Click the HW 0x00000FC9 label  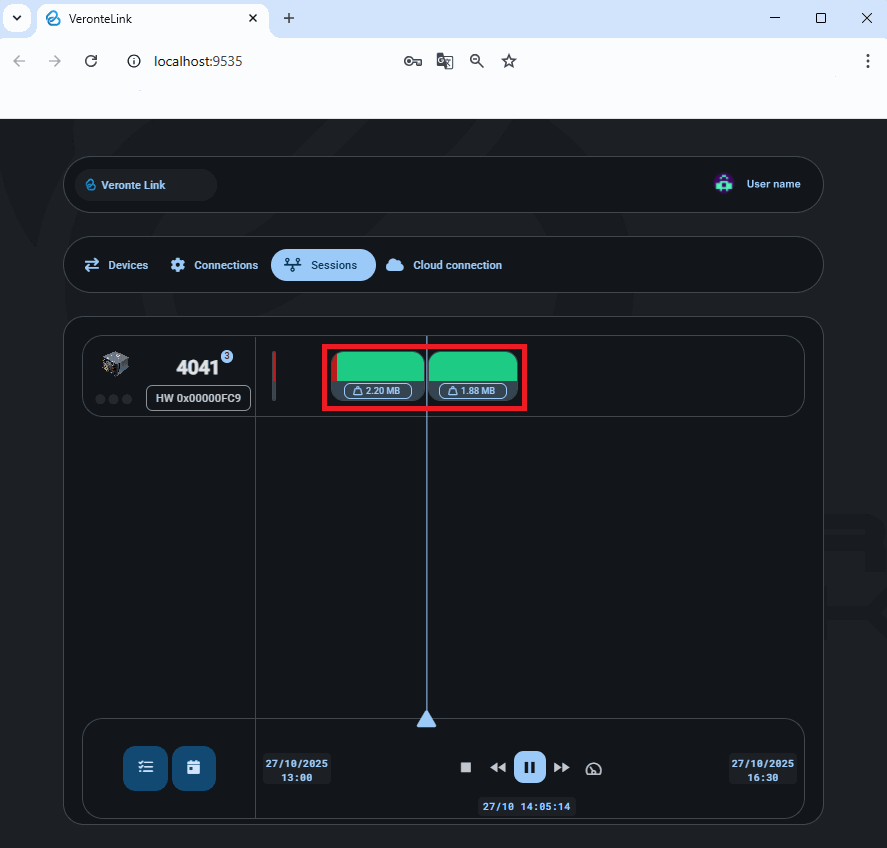pyautogui.click(x=198, y=398)
